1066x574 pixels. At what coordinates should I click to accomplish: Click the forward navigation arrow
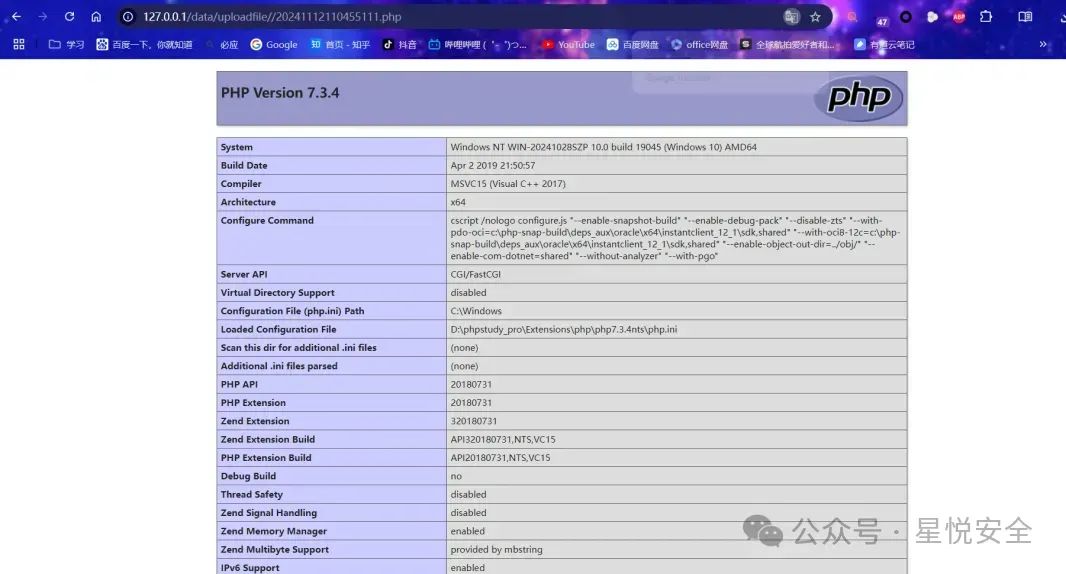43,16
